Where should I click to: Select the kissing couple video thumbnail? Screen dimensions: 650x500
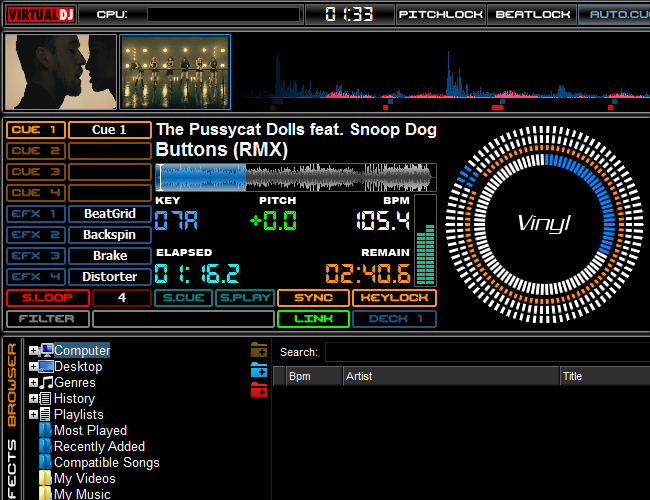point(61,72)
